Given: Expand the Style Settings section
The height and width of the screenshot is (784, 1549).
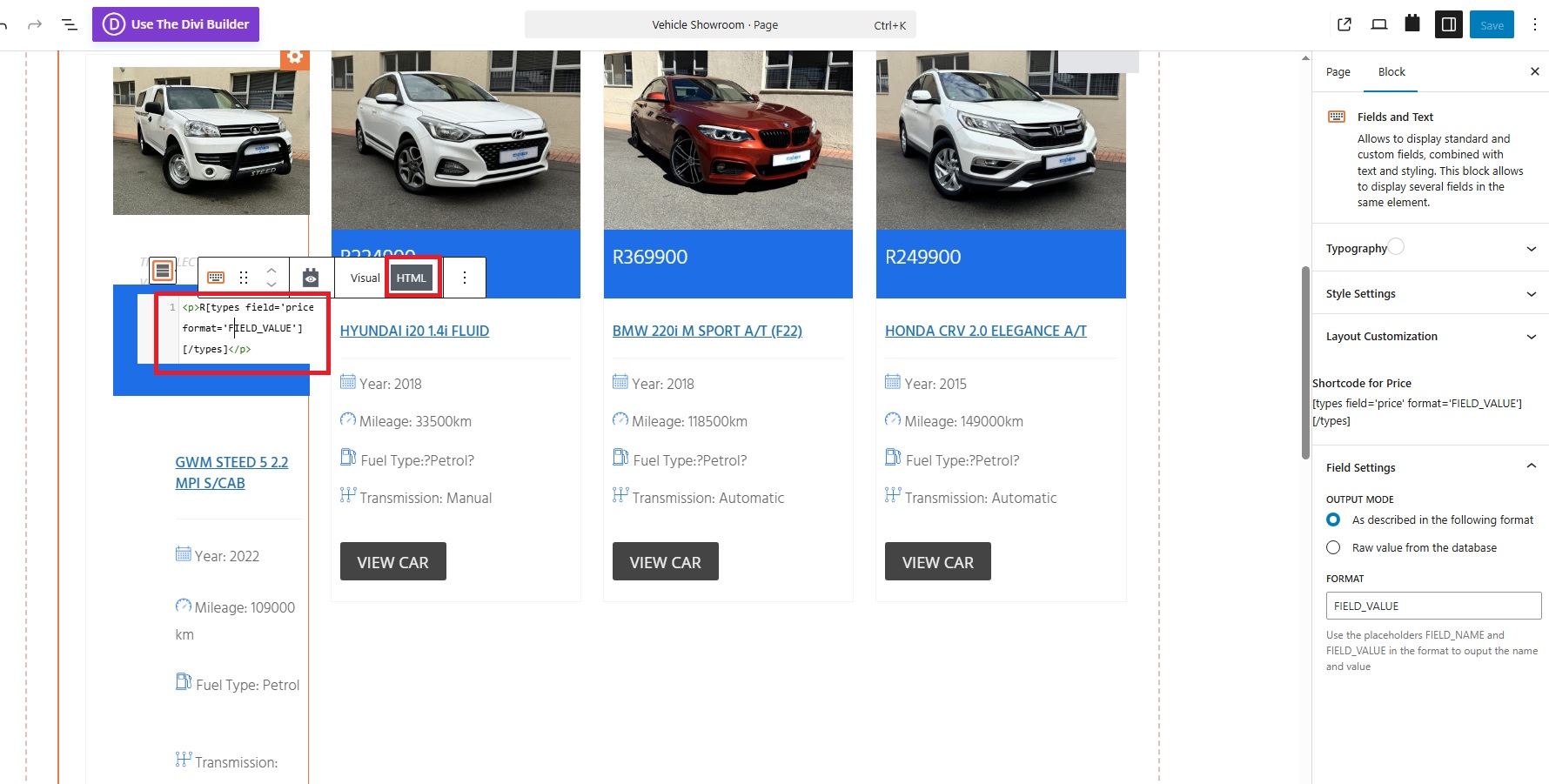Looking at the screenshot, I should tap(1431, 293).
